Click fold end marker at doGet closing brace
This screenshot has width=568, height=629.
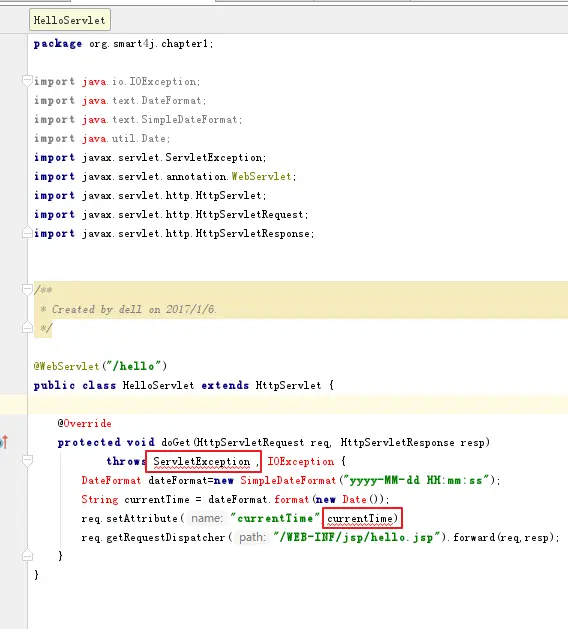27,556
